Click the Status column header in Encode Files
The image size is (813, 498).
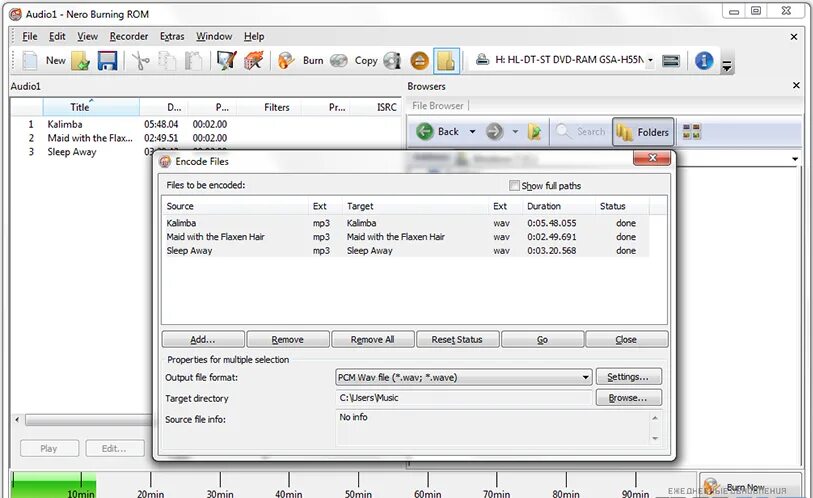pos(622,206)
